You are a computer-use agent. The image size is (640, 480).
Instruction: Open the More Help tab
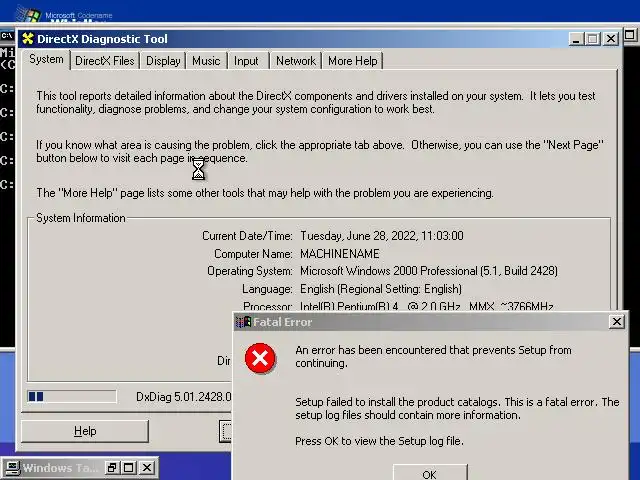[x=353, y=61]
